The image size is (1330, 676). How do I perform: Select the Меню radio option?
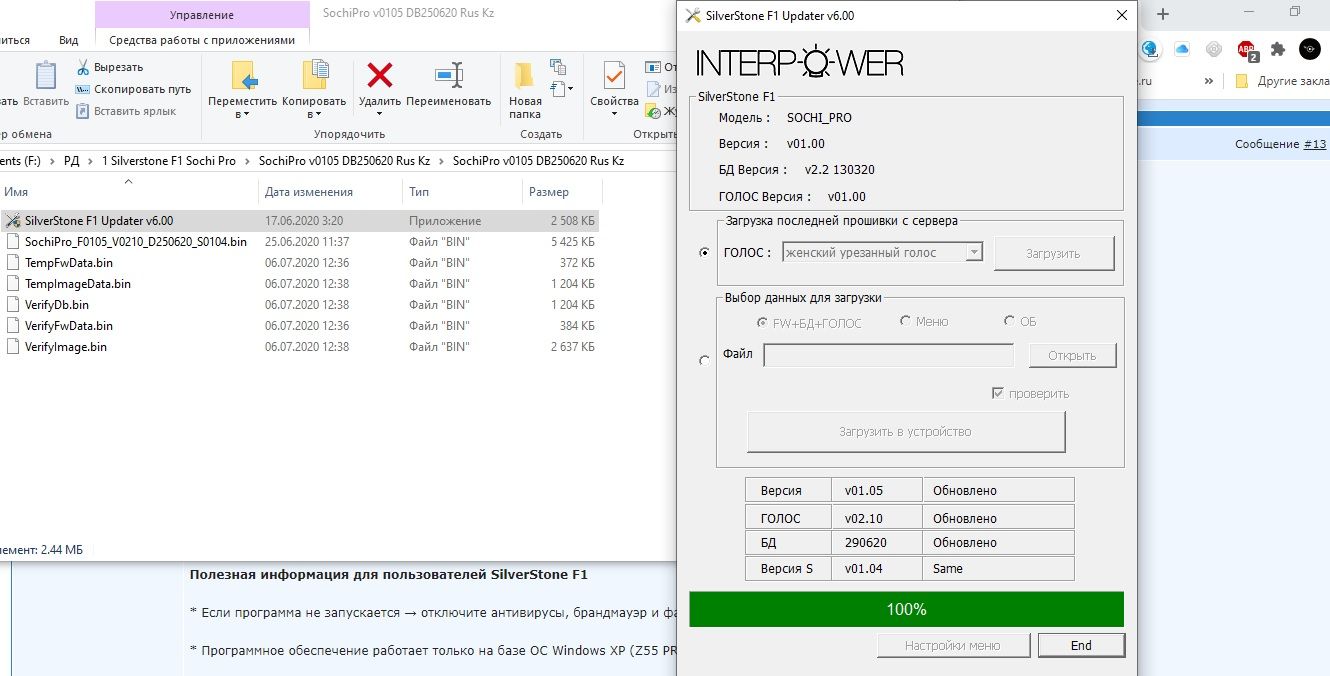point(924,322)
